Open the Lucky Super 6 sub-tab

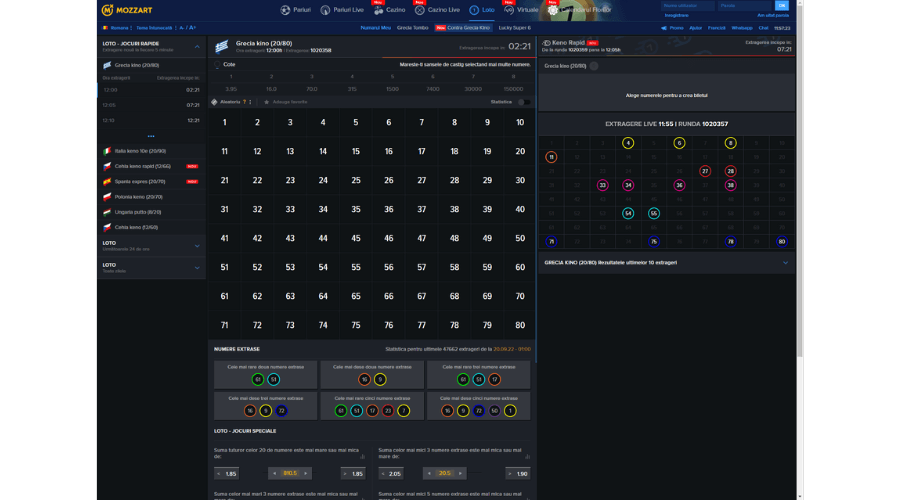pyautogui.click(x=514, y=28)
